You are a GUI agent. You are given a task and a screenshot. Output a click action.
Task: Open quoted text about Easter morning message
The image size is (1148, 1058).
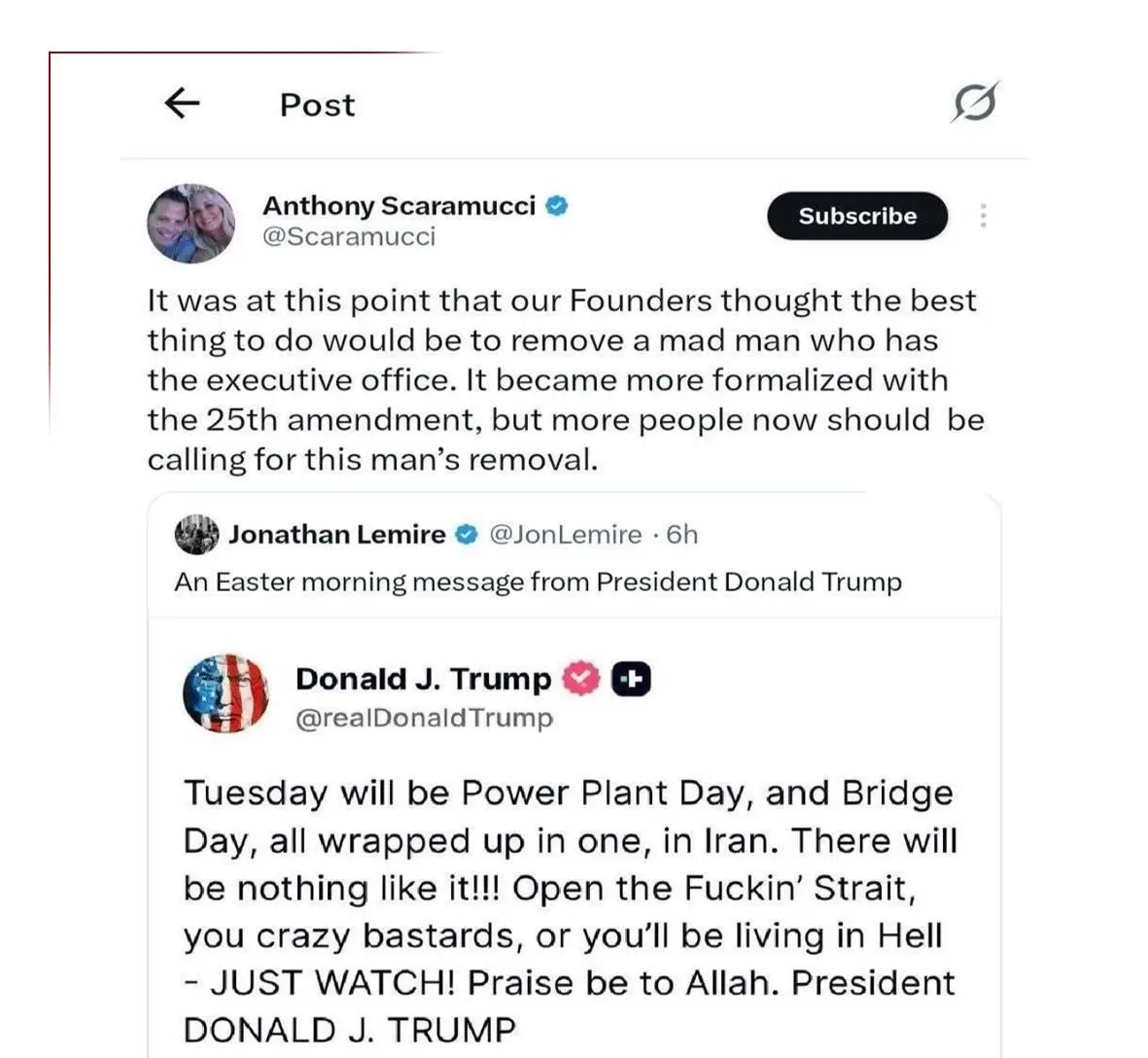point(538,582)
